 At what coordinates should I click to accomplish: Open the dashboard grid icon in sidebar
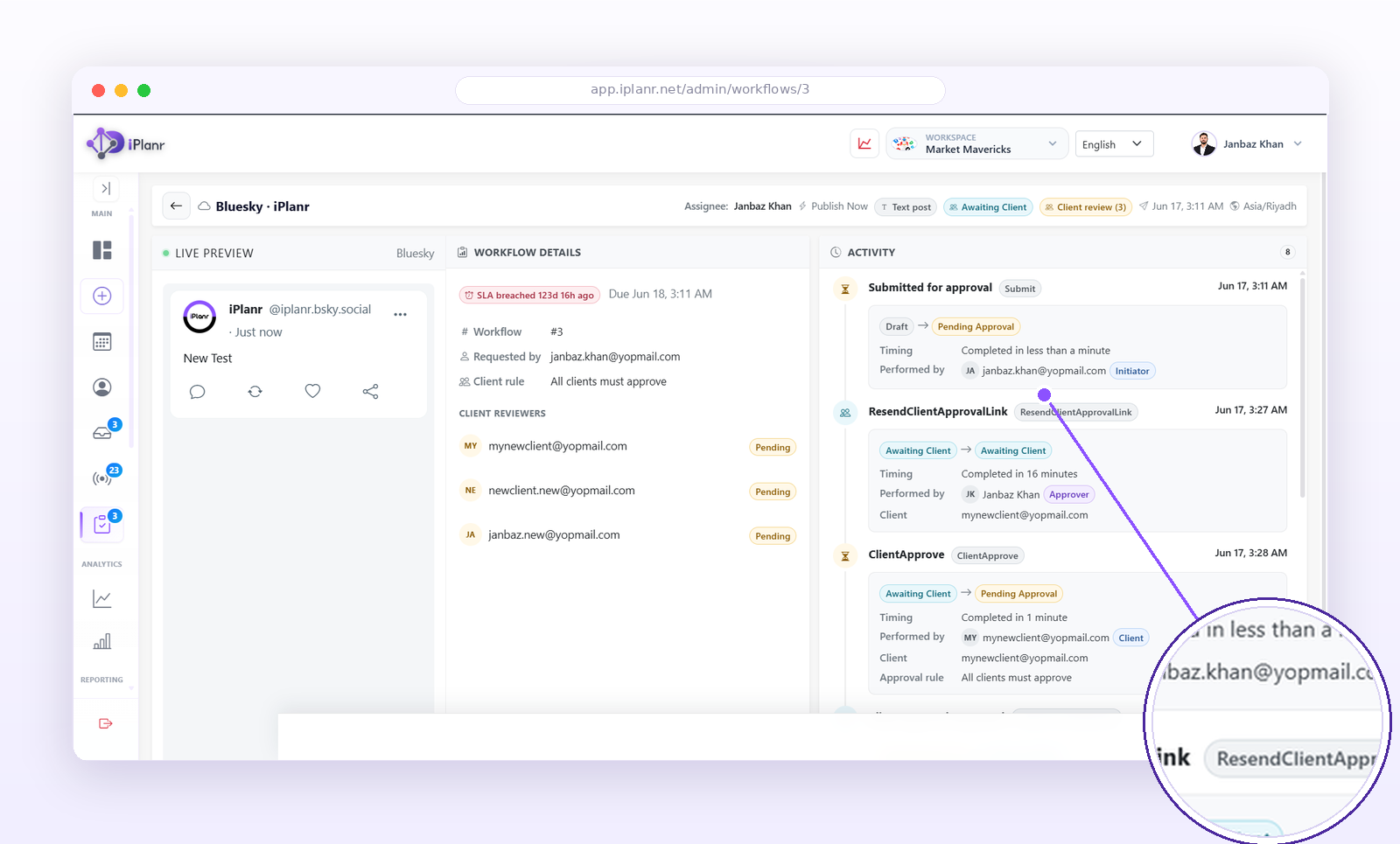[x=102, y=250]
